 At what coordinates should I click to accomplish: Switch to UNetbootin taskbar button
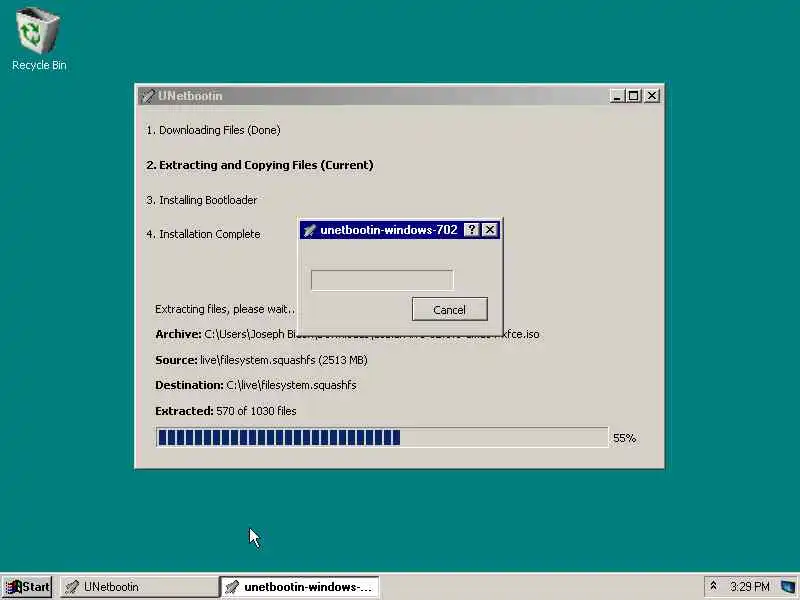click(x=139, y=587)
